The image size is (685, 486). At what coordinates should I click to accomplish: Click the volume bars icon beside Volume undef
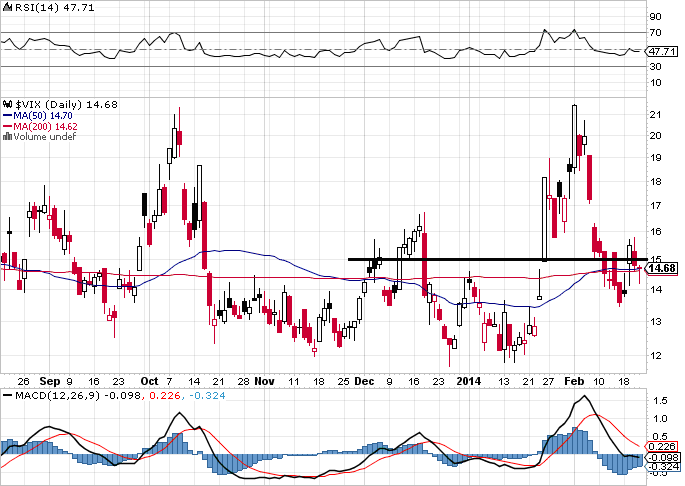pos(7,136)
